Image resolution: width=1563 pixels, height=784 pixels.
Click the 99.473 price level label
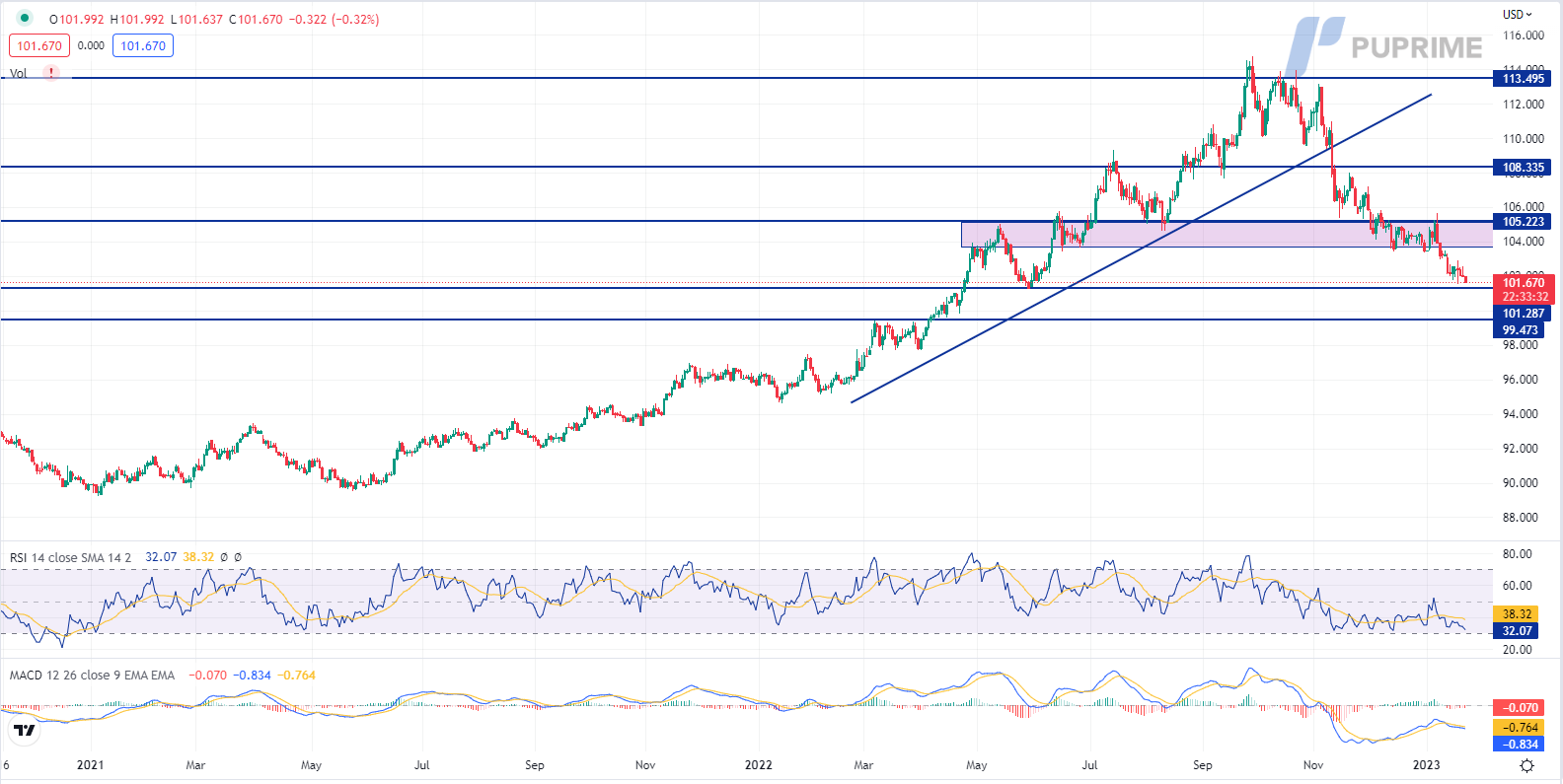point(1520,330)
